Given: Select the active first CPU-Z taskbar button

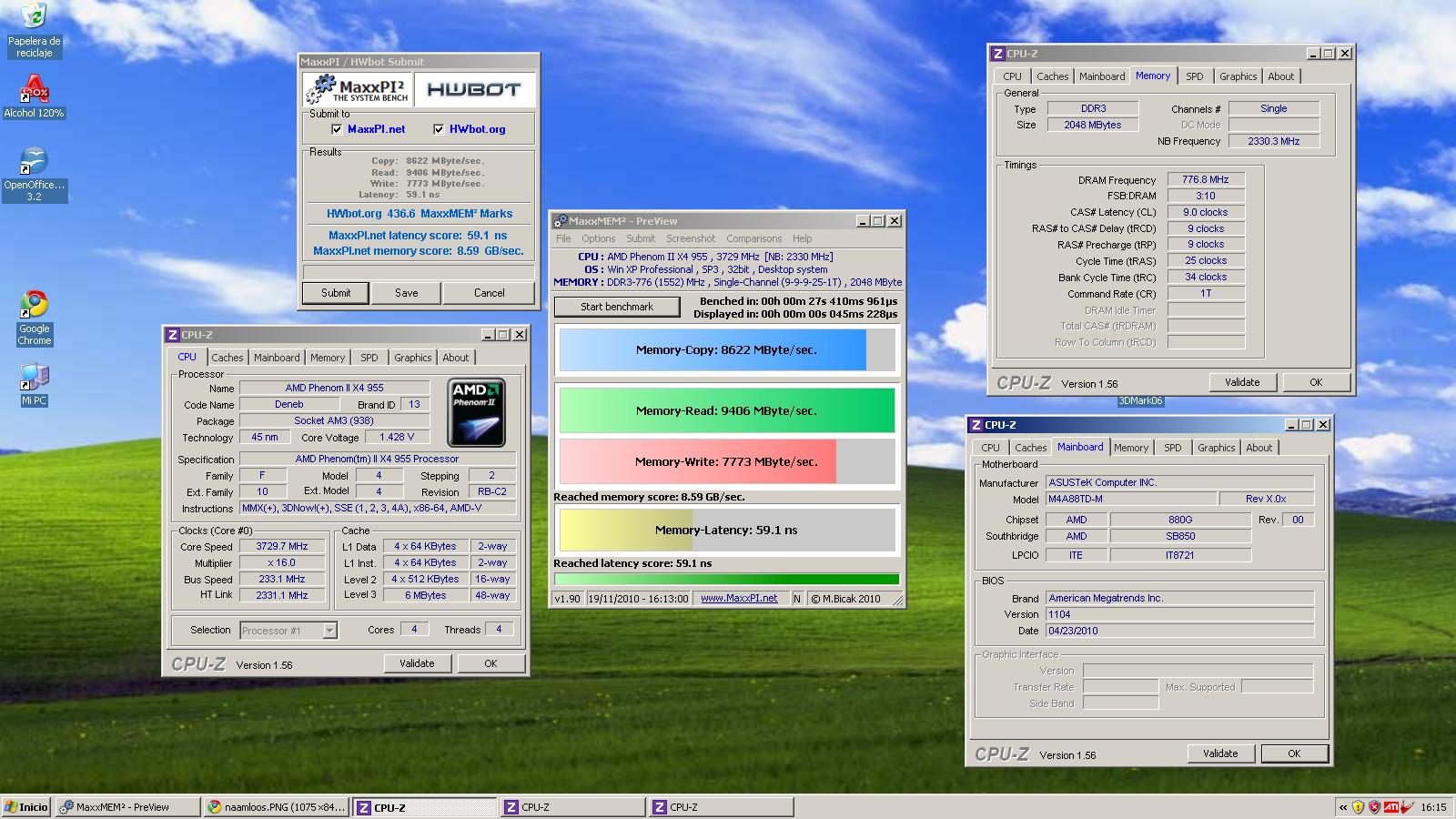Looking at the screenshot, I should pos(425,807).
